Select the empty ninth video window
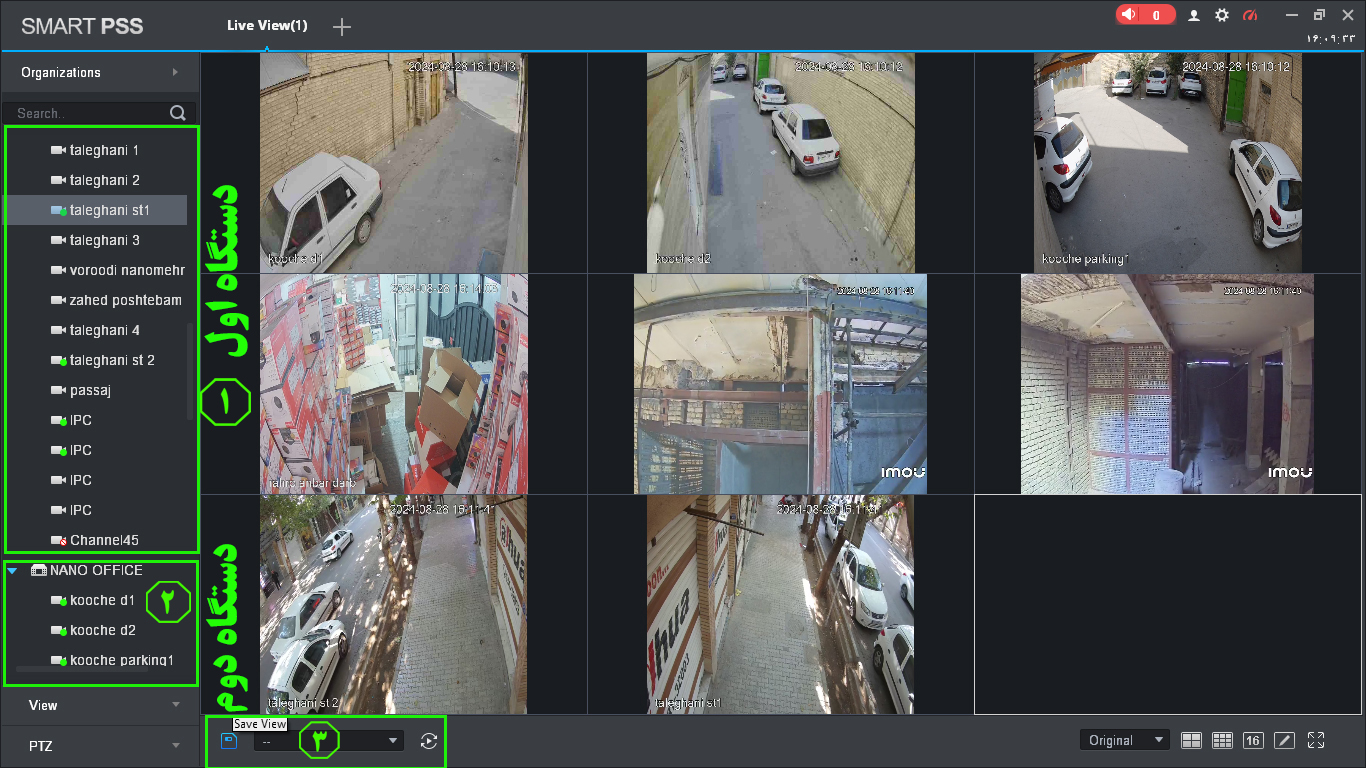Image resolution: width=1366 pixels, height=768 pixels. pos(1168,604)
